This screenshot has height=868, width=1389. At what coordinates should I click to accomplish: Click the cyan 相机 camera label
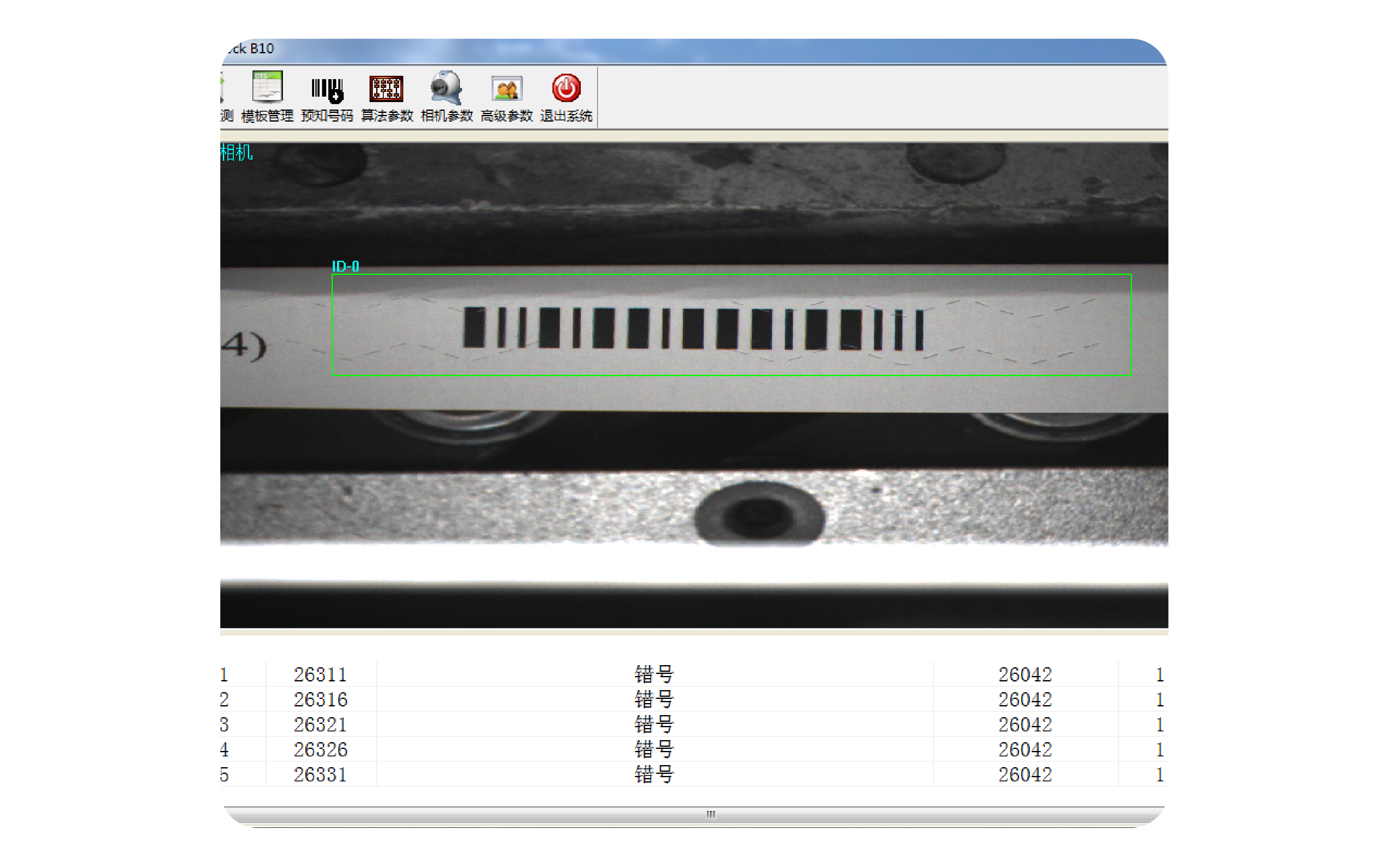236,153
